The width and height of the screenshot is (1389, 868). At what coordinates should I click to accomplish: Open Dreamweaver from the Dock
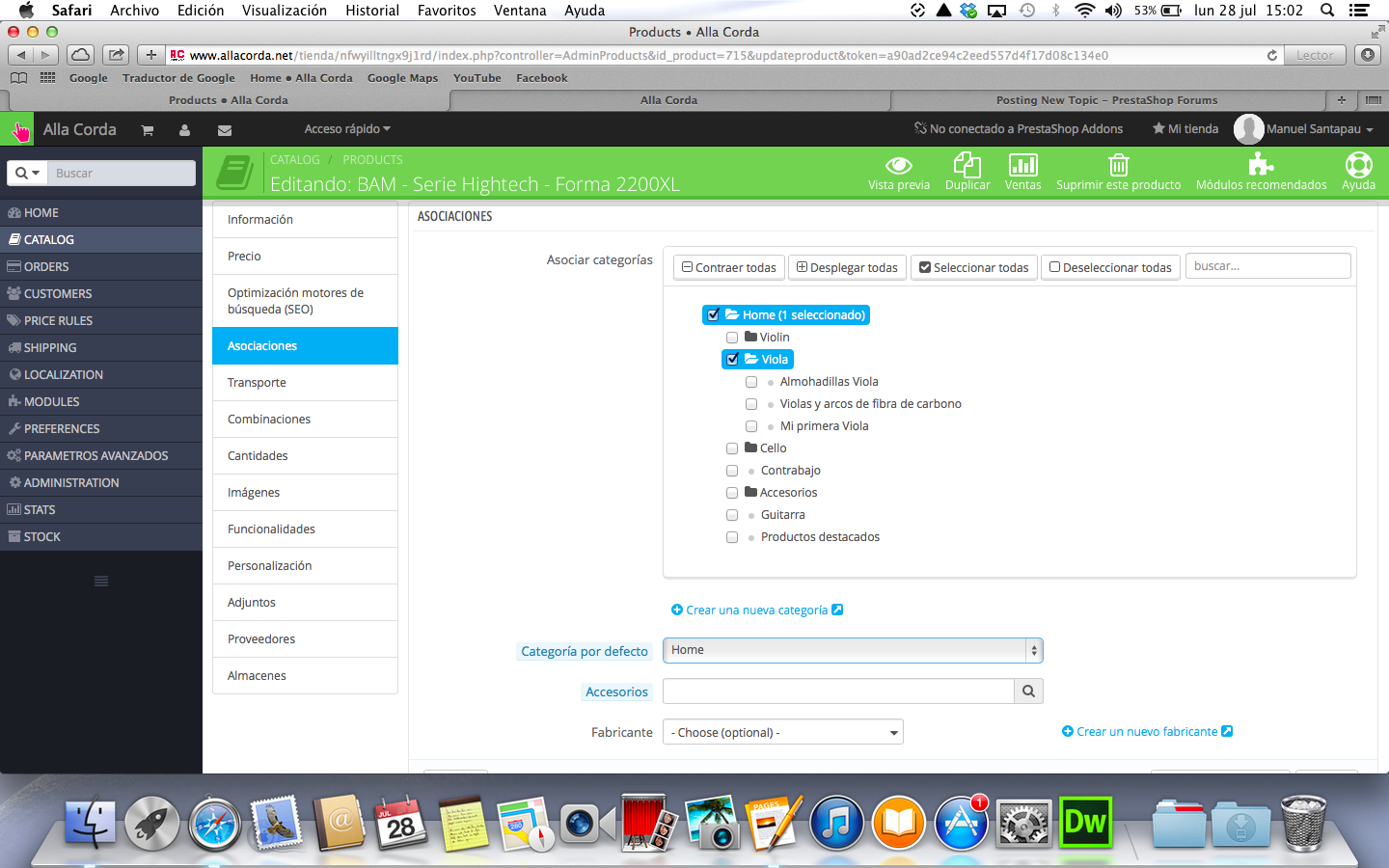click(1085, 822)
